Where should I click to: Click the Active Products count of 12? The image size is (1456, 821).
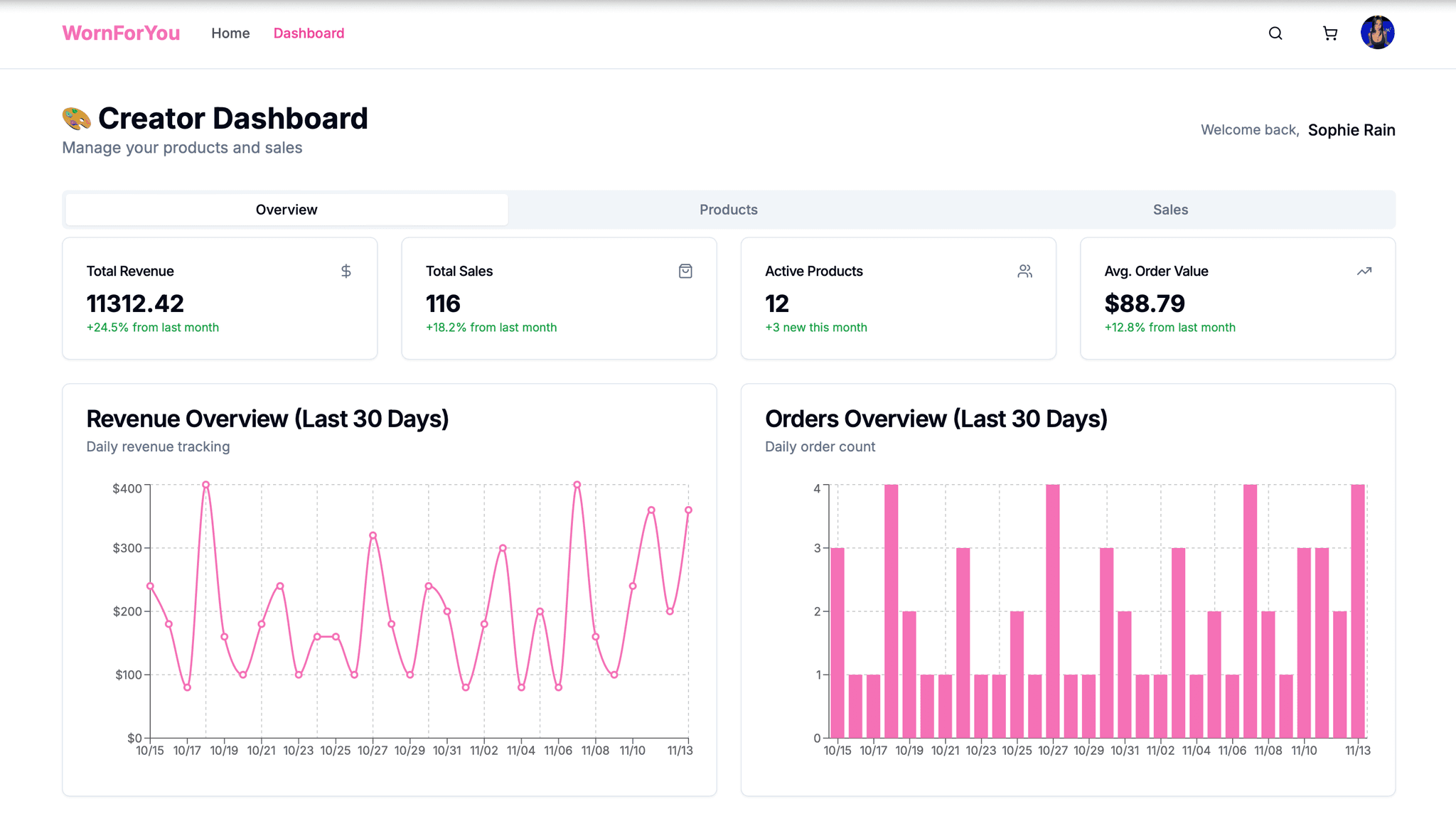pyautogui.click(x=776, y=304)
